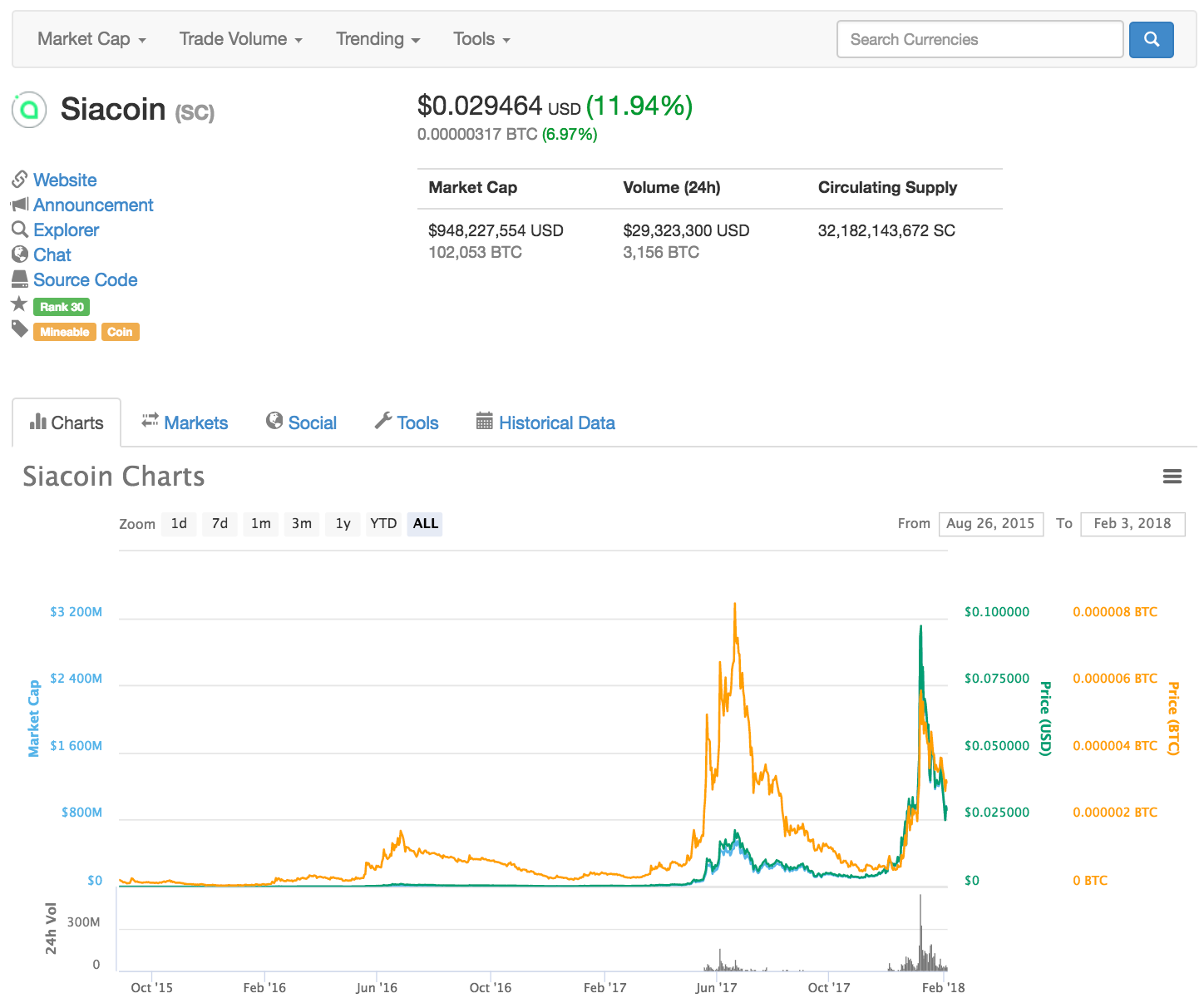Image resolution: width=1204 pixels, height=1008 pixels.
Task: Set chart zoom to 1d
Action: (x=179, y=523)
